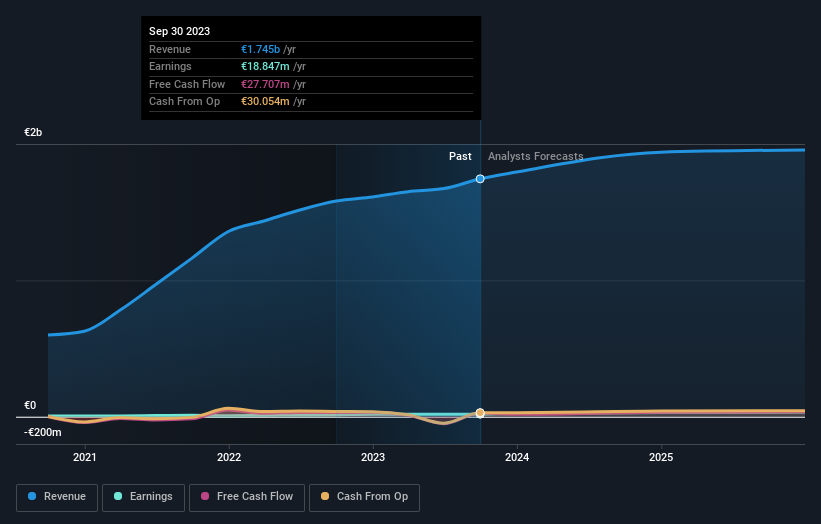Click the Free Cash Flow label in tooltip
This screenshot has height=524, width=821.
(187, 84)
